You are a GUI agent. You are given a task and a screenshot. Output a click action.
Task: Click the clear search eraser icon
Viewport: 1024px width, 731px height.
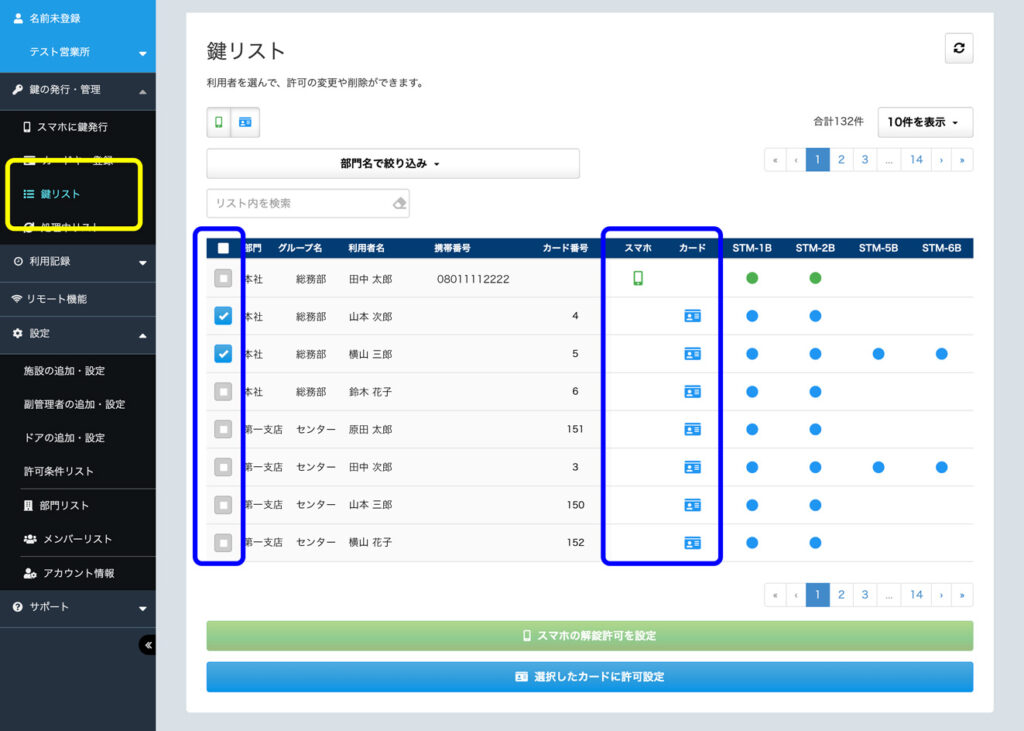tap(399, 203)
